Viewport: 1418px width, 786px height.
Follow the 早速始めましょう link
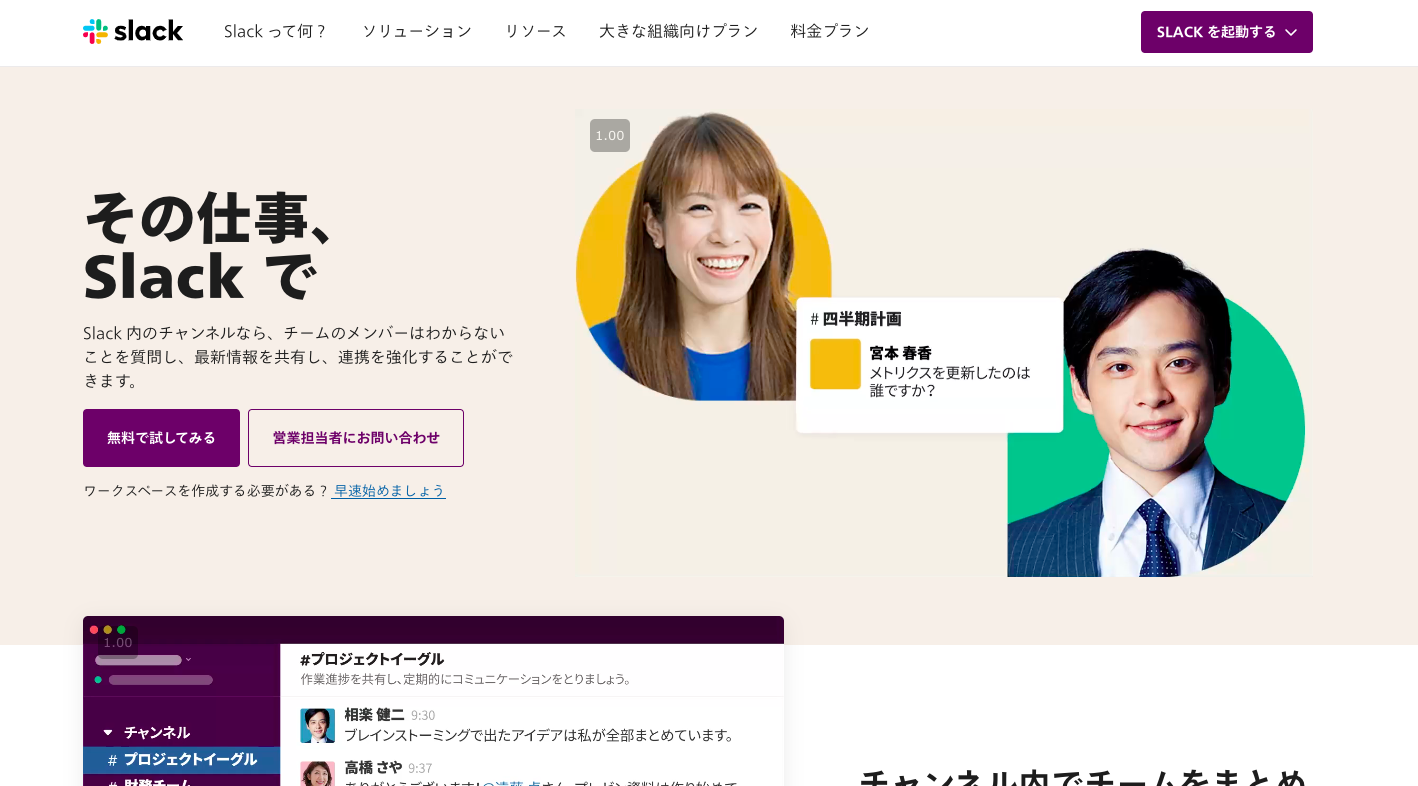click(389, 491)
